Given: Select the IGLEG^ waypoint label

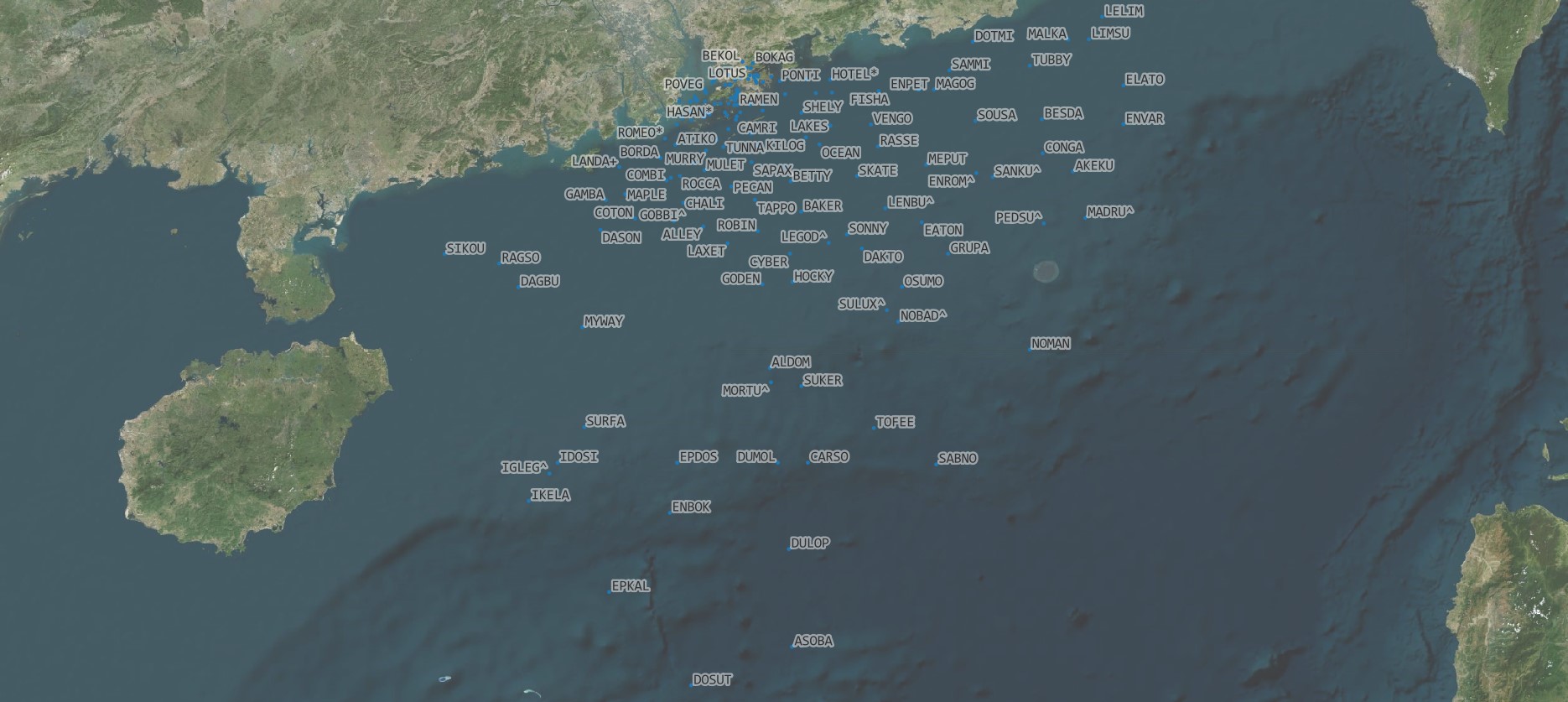Looking at the screenshot, I should [x=524, y=468].
